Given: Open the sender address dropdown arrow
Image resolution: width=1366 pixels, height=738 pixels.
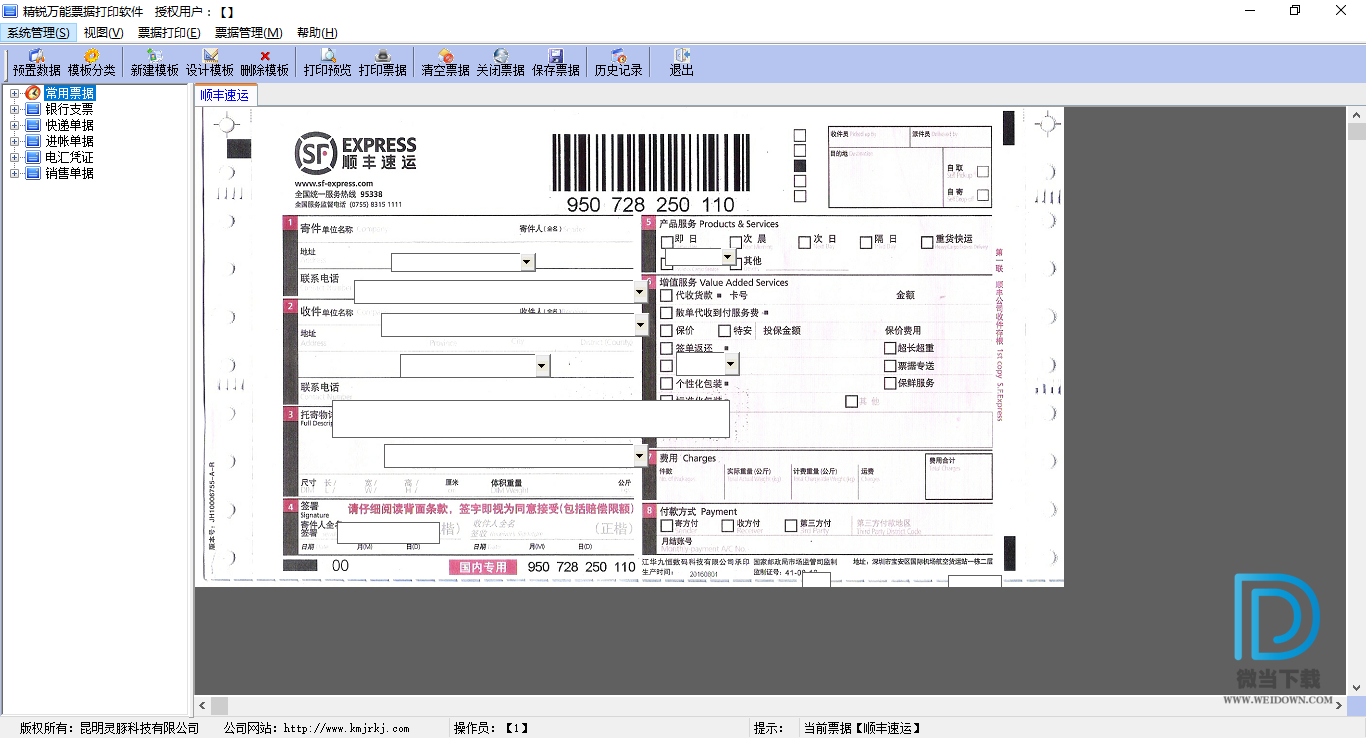Looking at the screenshot, I should pos(527,262).
